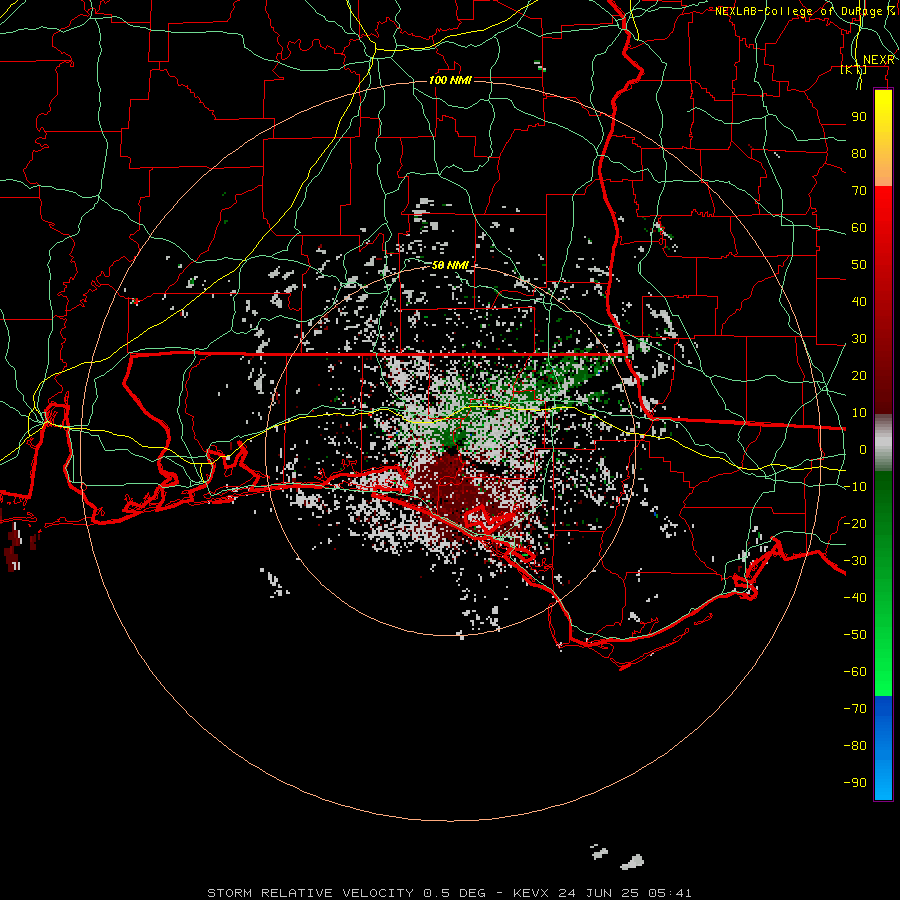Click the -10 value on color scale
Screen dimensions: 900x900
(855, 487)
